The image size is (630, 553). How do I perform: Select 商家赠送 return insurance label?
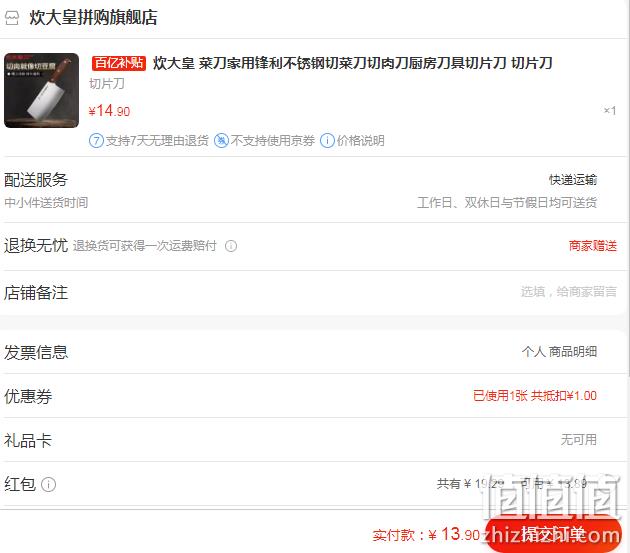593,246
